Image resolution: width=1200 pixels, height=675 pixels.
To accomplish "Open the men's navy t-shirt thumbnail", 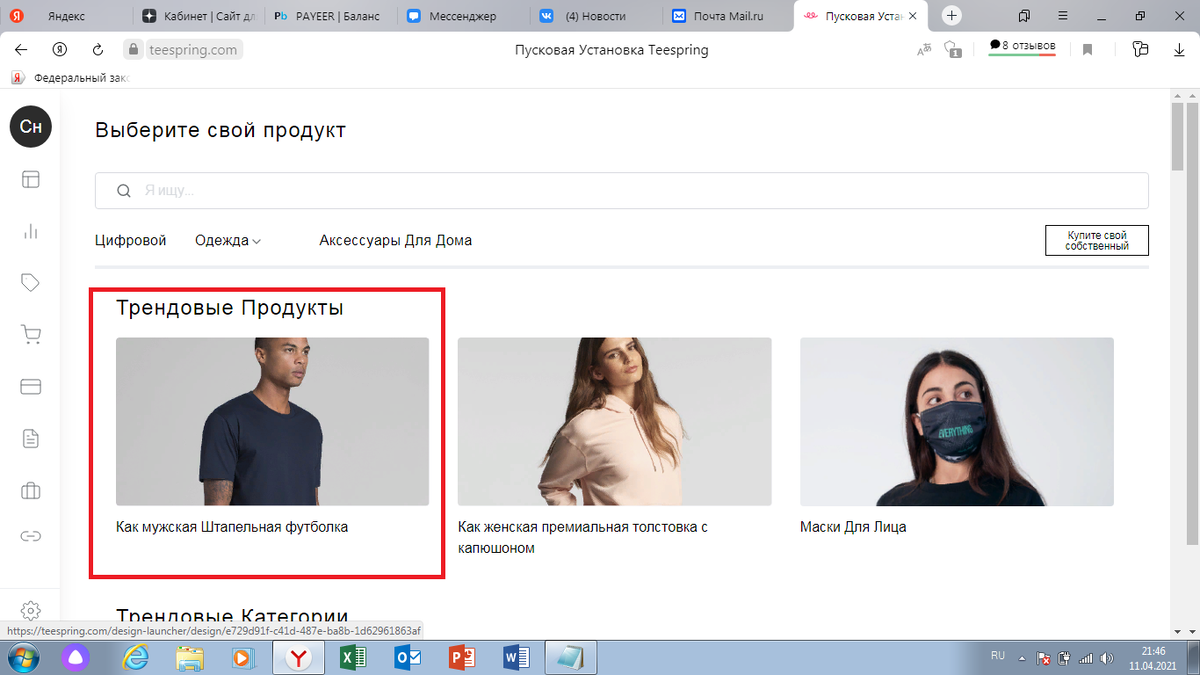I will [272, 421].
